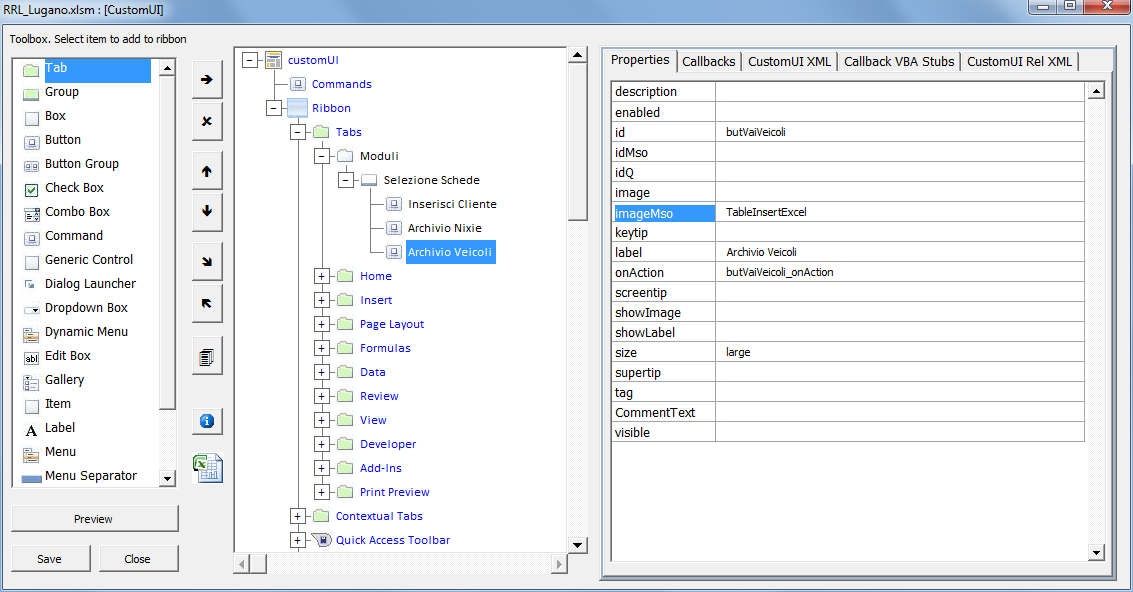Collapse the Tabs tree node
The height and width of the screenshot is (592, 1133).
pos(297,132)
